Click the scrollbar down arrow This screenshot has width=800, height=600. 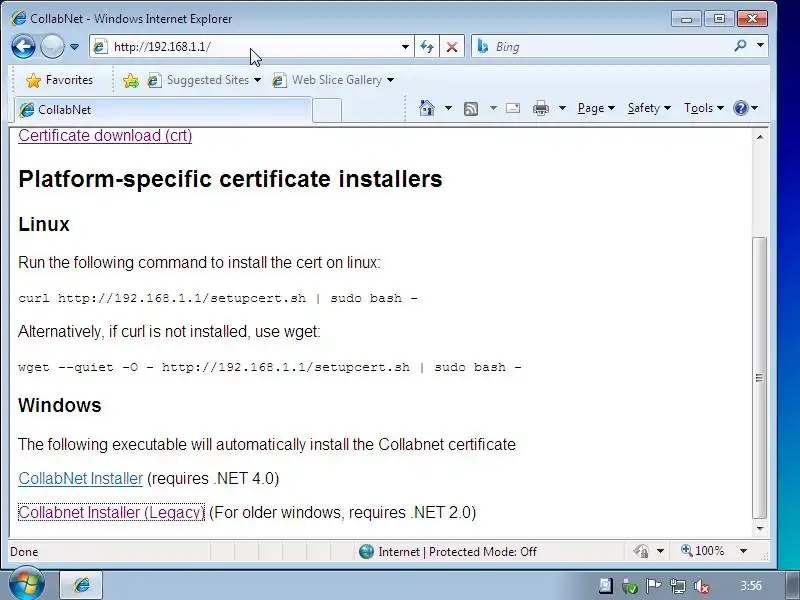tap(760, 529)
